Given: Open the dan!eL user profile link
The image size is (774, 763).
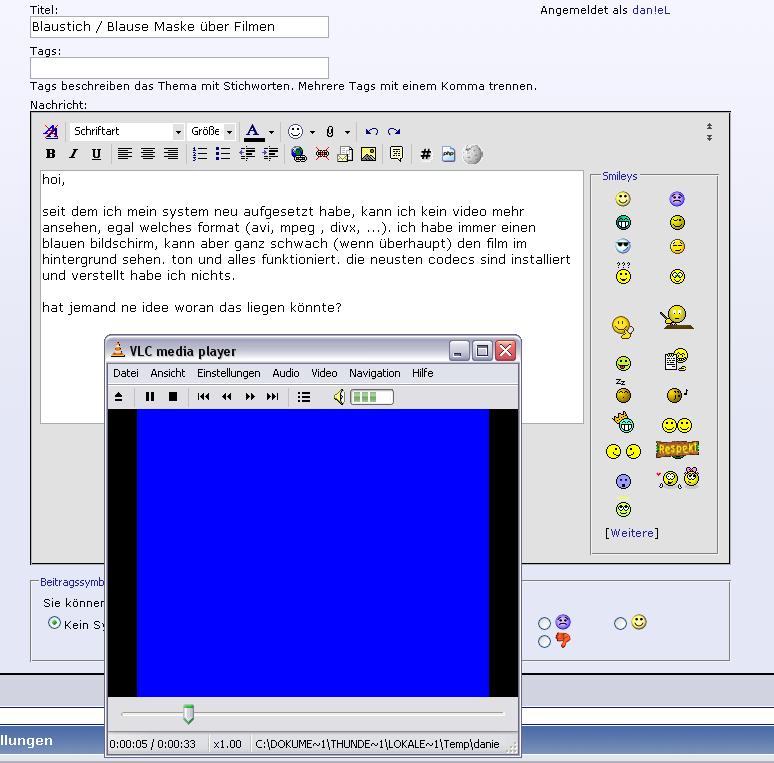Looking at the screenshot, I should point(651,10).
